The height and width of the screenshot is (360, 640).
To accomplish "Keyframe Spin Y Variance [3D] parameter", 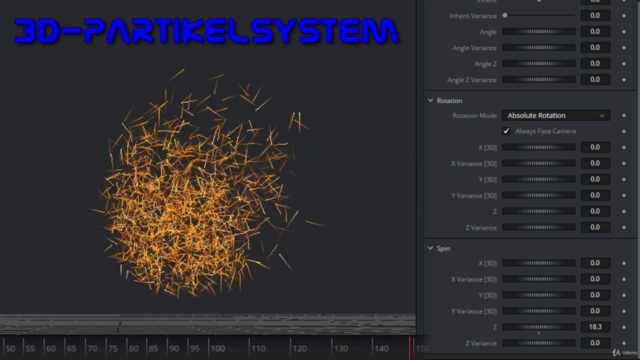I will pyautogui.click(x=624, y=311).
